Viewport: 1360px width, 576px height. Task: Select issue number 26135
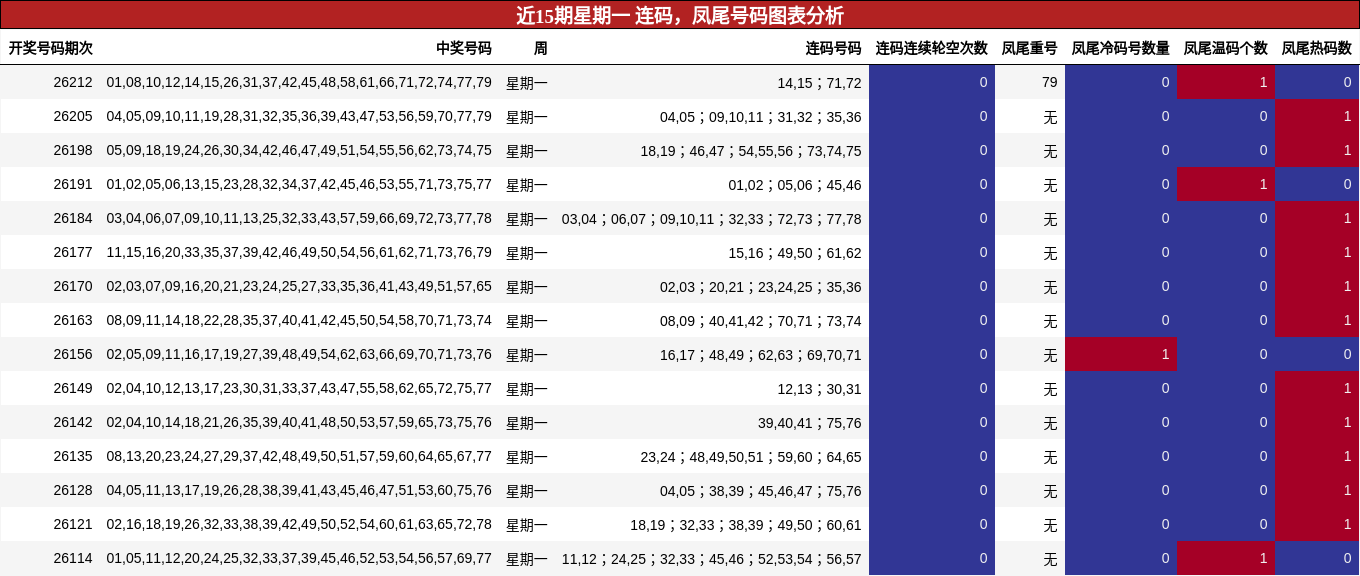73,456
